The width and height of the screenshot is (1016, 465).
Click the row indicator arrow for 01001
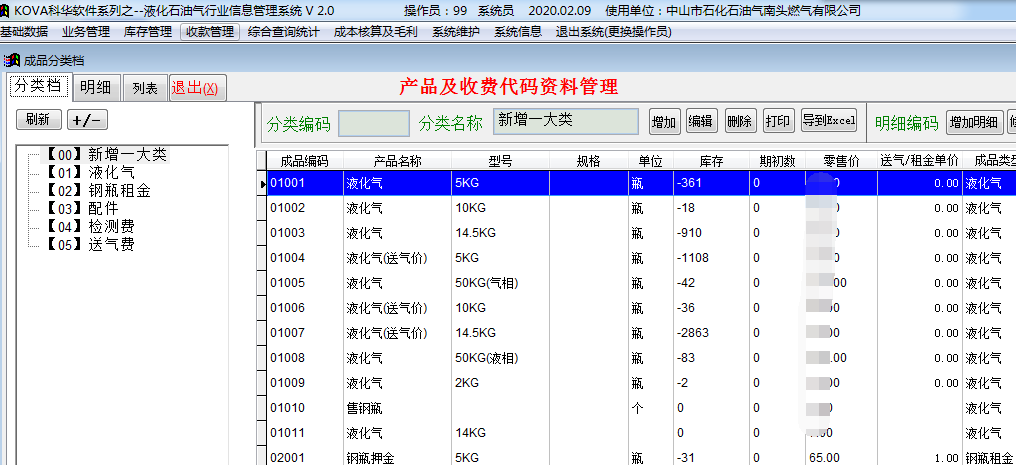[x=262, y=184]
